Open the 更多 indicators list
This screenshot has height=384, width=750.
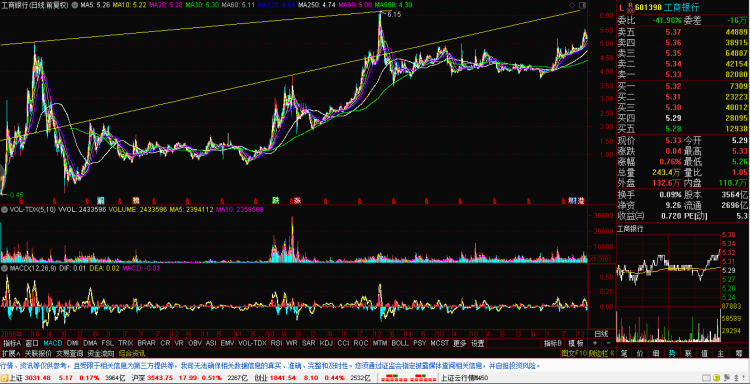click(x=460, y=343)
